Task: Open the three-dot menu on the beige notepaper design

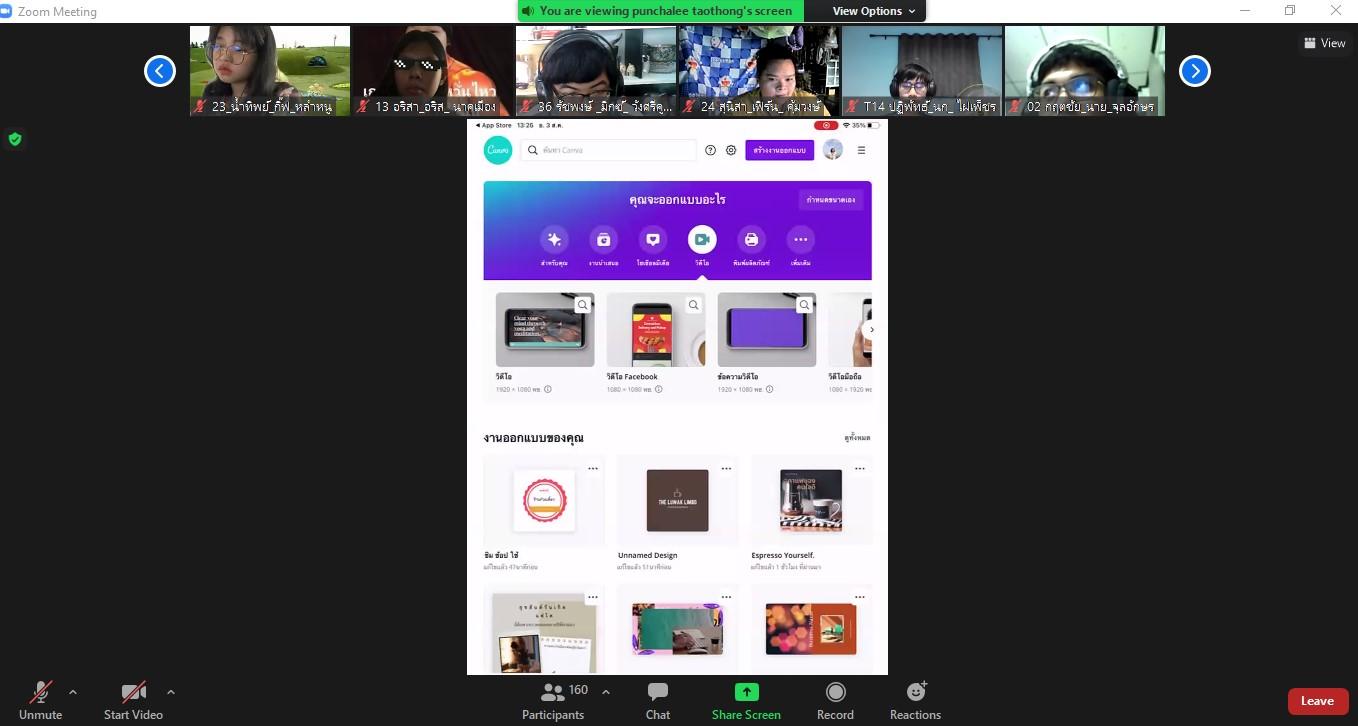Action: [593, 597]
